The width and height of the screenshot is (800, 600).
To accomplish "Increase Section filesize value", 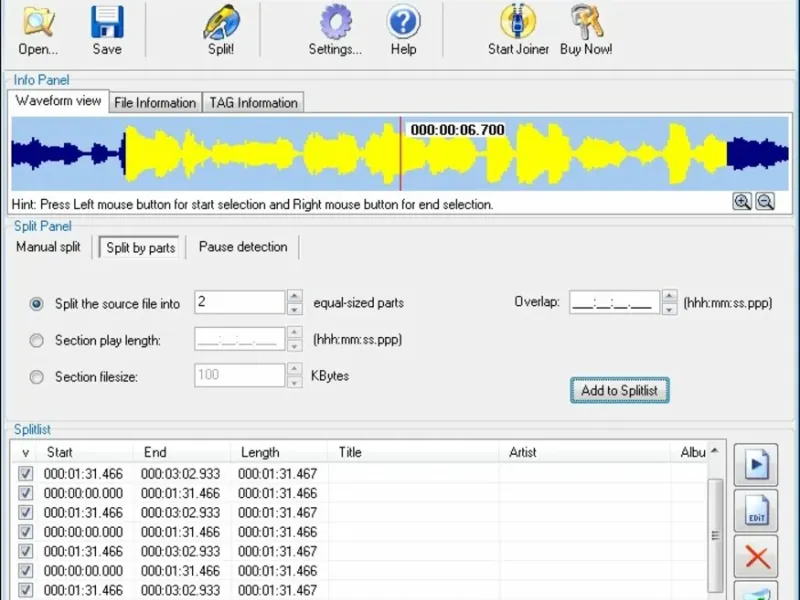I will coord(294,369).
